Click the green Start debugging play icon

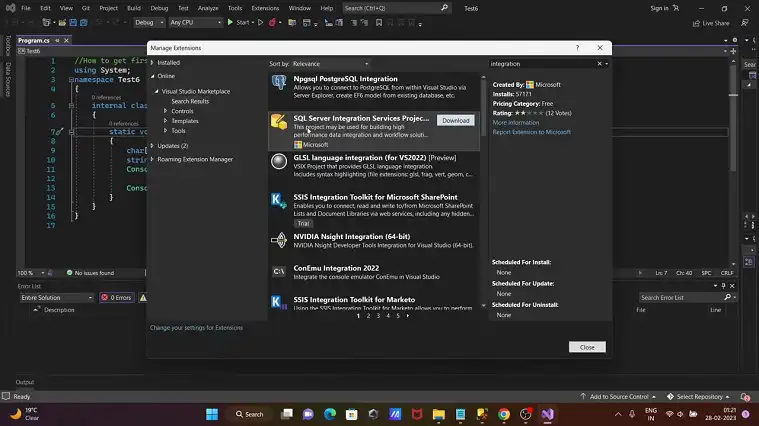click(x=230, y=22)
